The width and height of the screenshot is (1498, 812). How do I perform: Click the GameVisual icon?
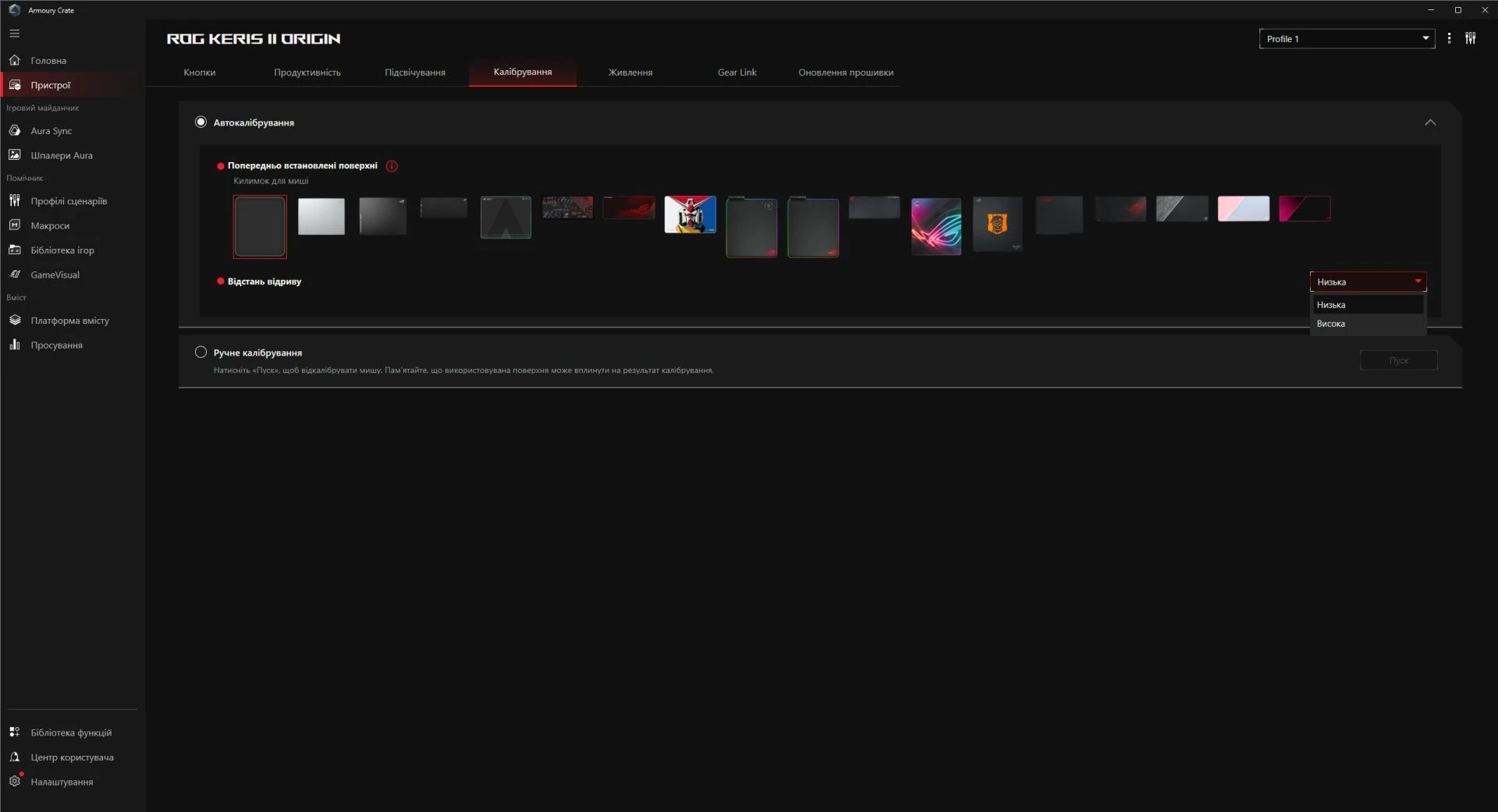pyautogui.click(x=15, y=275)
